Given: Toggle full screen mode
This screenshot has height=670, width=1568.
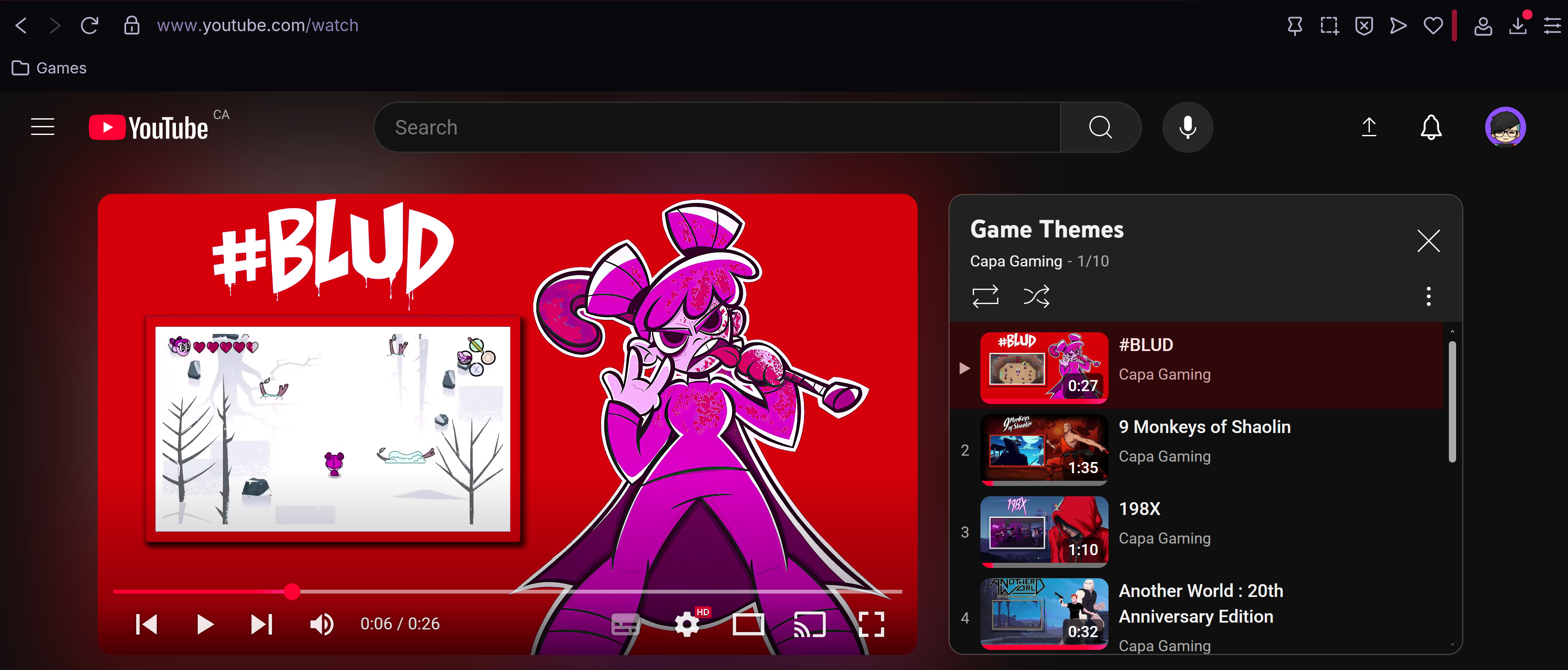Looking at the screenshot, I should coord(871,624).
